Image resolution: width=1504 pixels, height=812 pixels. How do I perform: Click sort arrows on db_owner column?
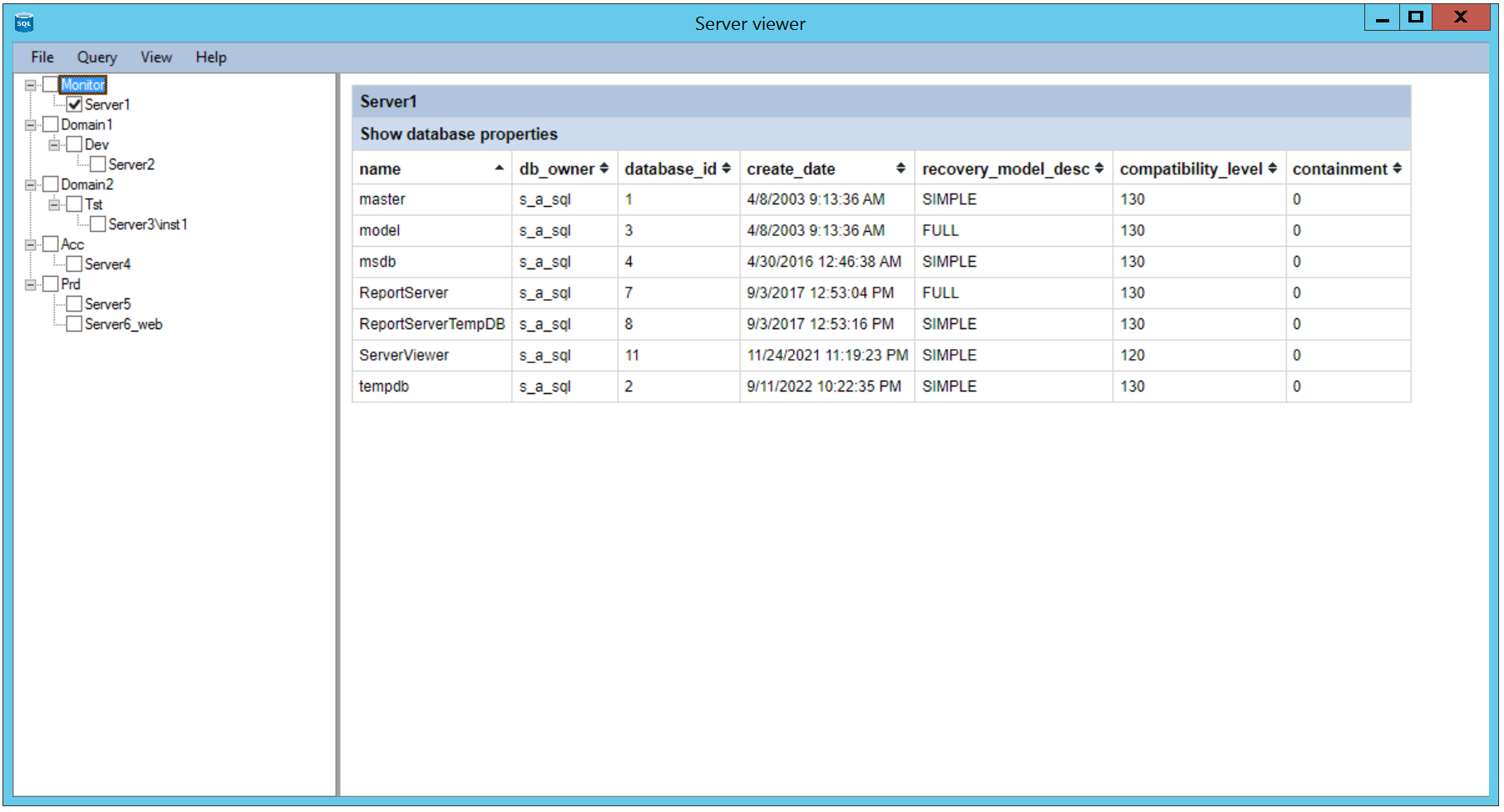(604, 169)
